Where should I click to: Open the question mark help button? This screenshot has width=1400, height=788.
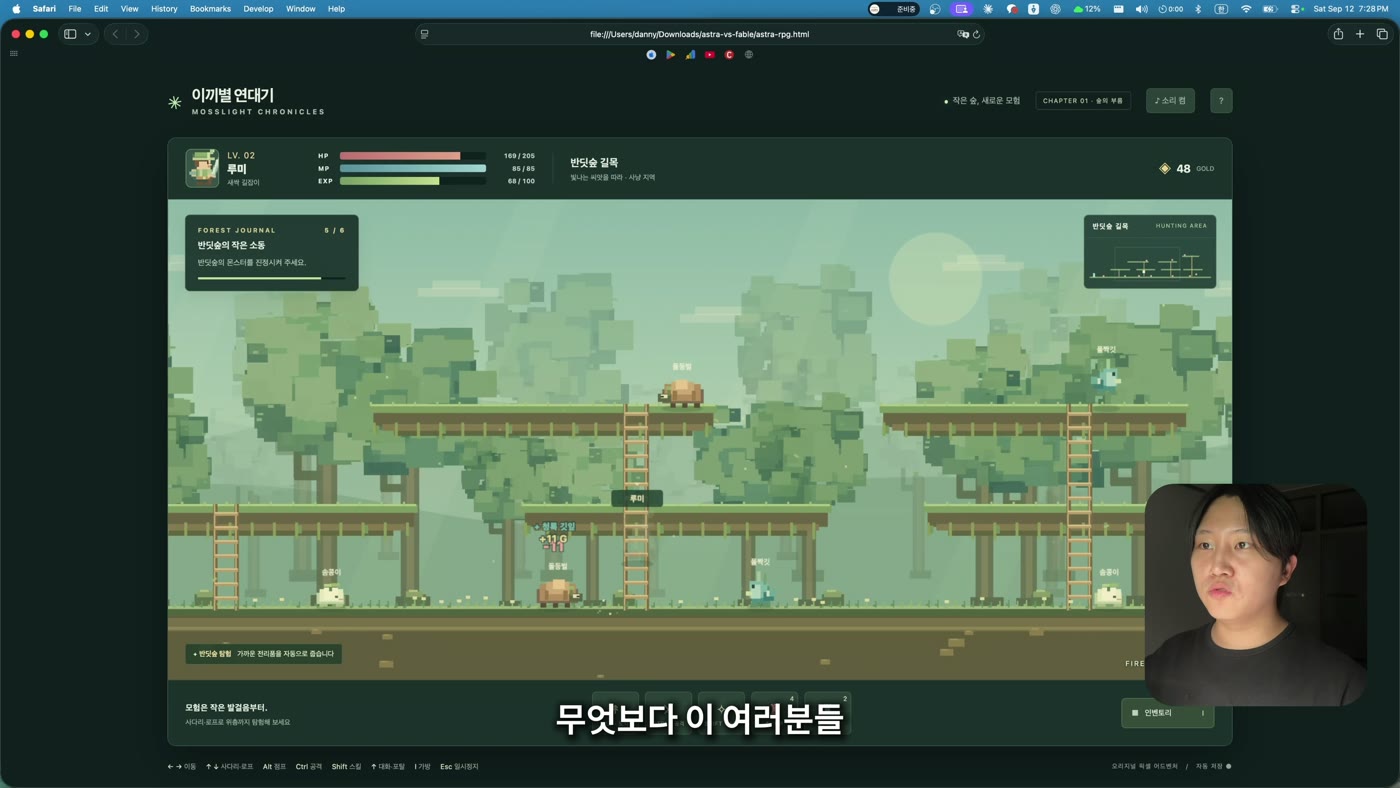pyautogui.click(x=1221, y=101)
